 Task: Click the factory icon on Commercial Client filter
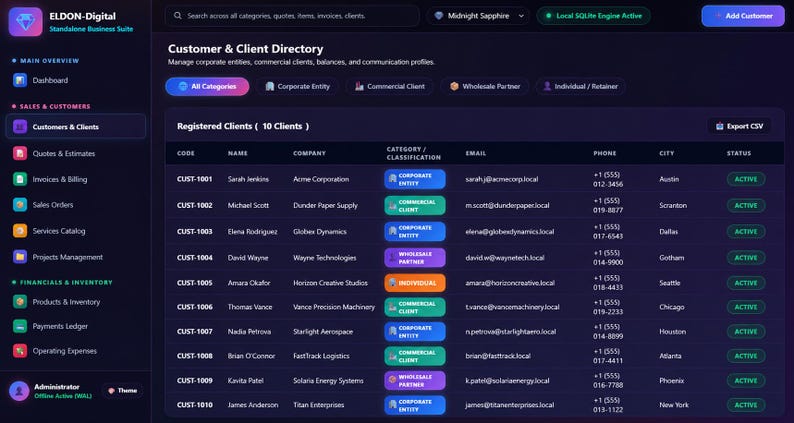click(x=359, y=87)
